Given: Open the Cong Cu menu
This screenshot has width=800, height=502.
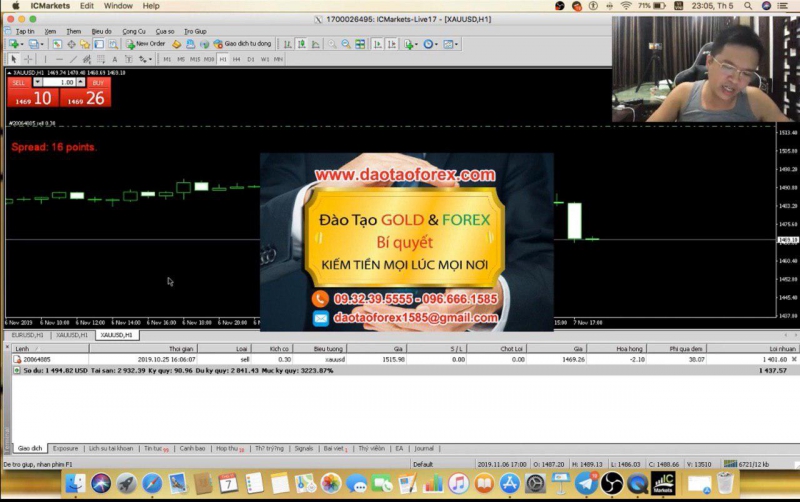Looking at the screenshot, I should pyautogui.click(x=134, y=31).
